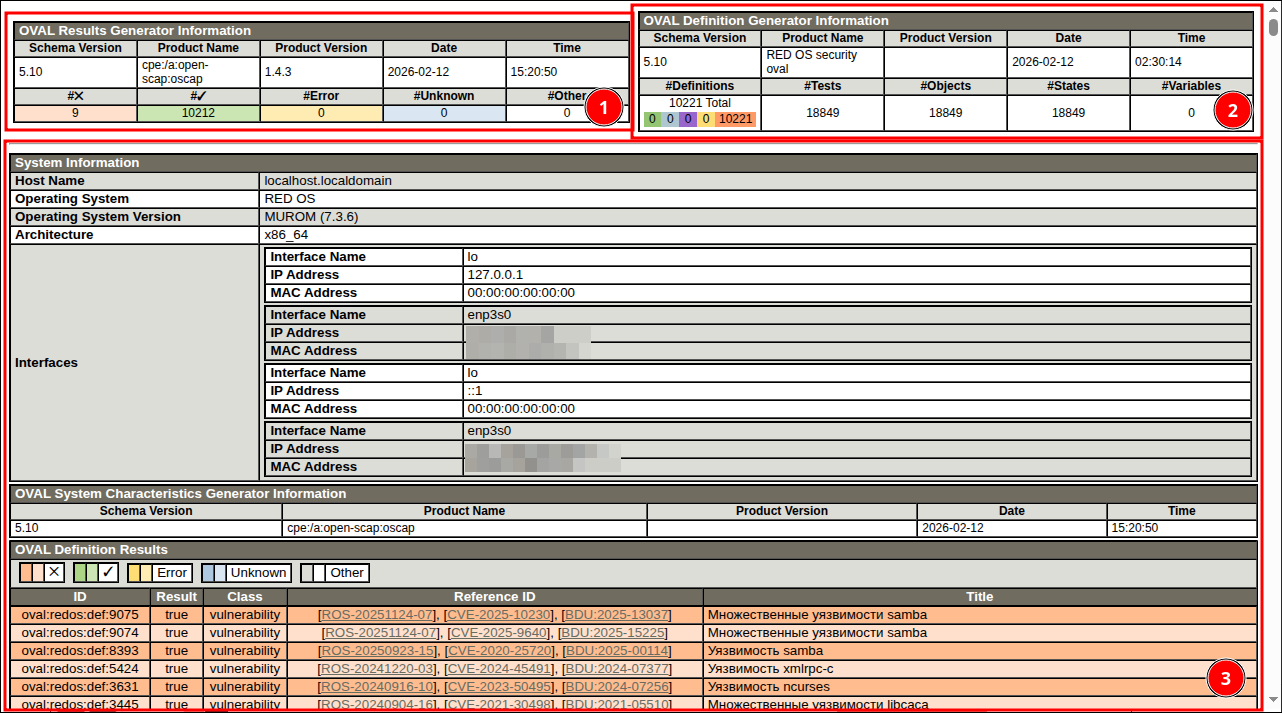Image resolution: width=1282 pixels, height=713 pixels.
Task: Click the Title column header
Action: [979, 597]
